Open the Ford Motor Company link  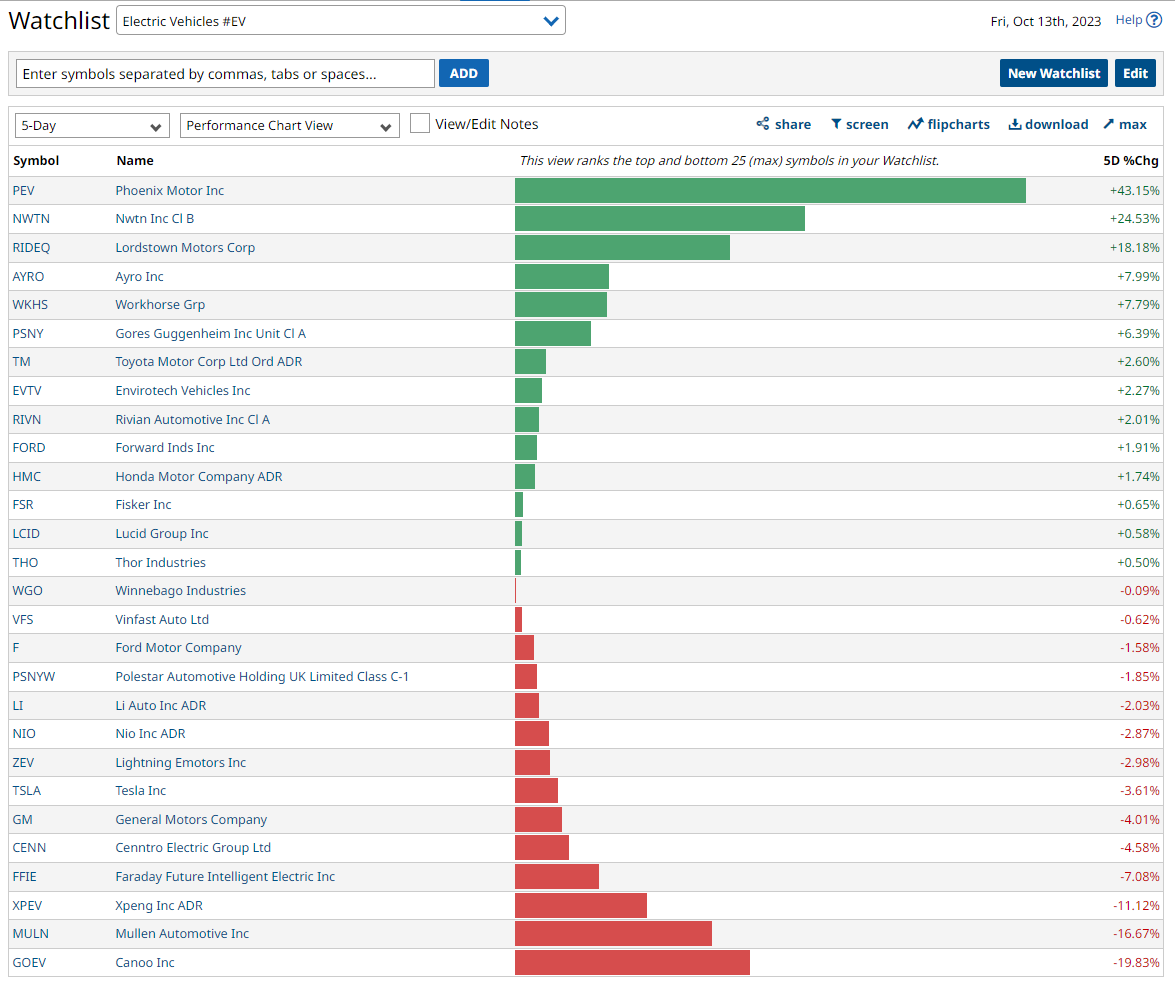pos(178,648)
